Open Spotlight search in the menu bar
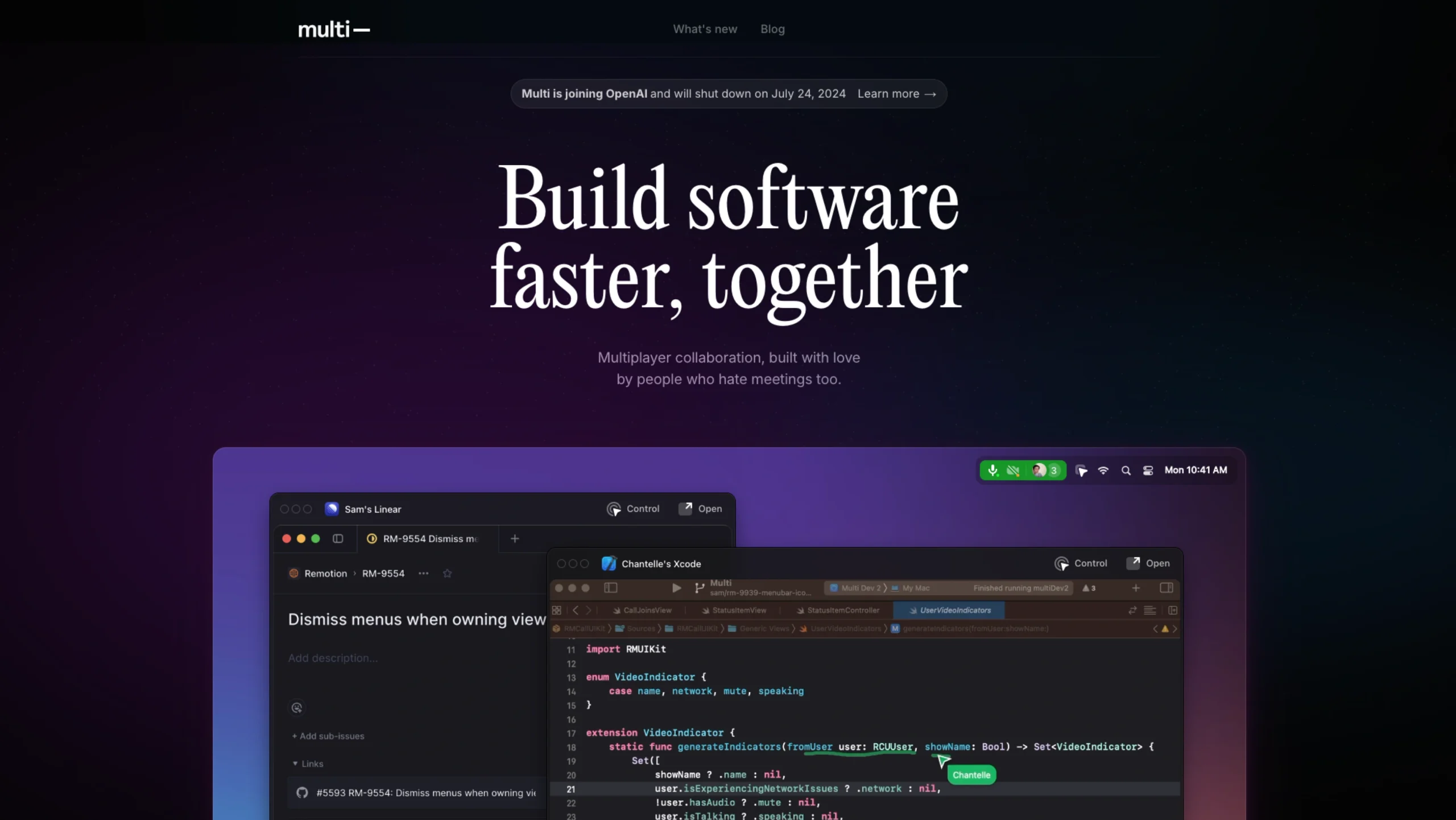Viewport: 1456px width, 820px height. click(x=1126, y=471)
